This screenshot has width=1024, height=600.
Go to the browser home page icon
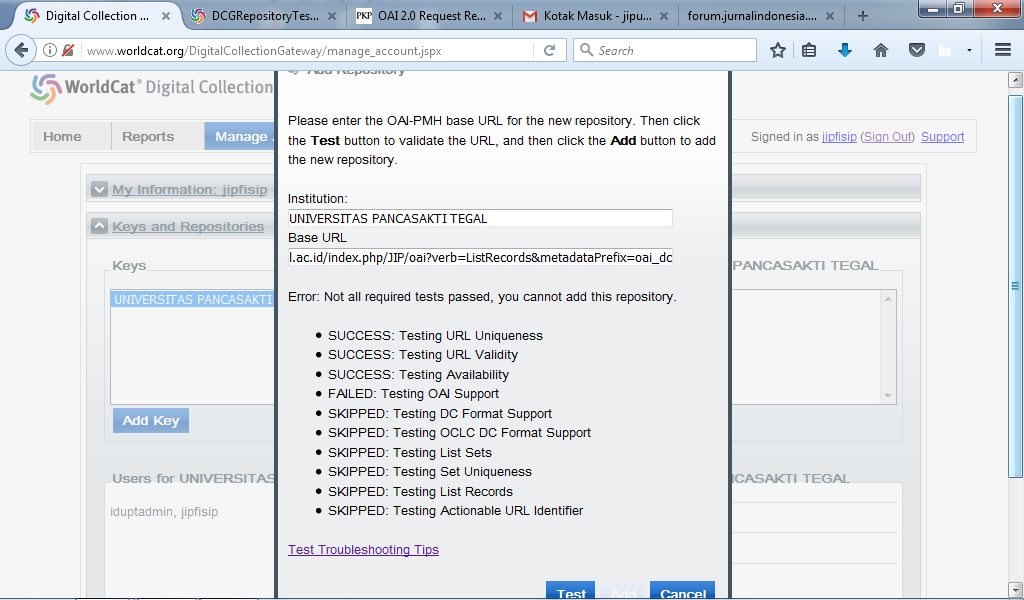point(881,50)
